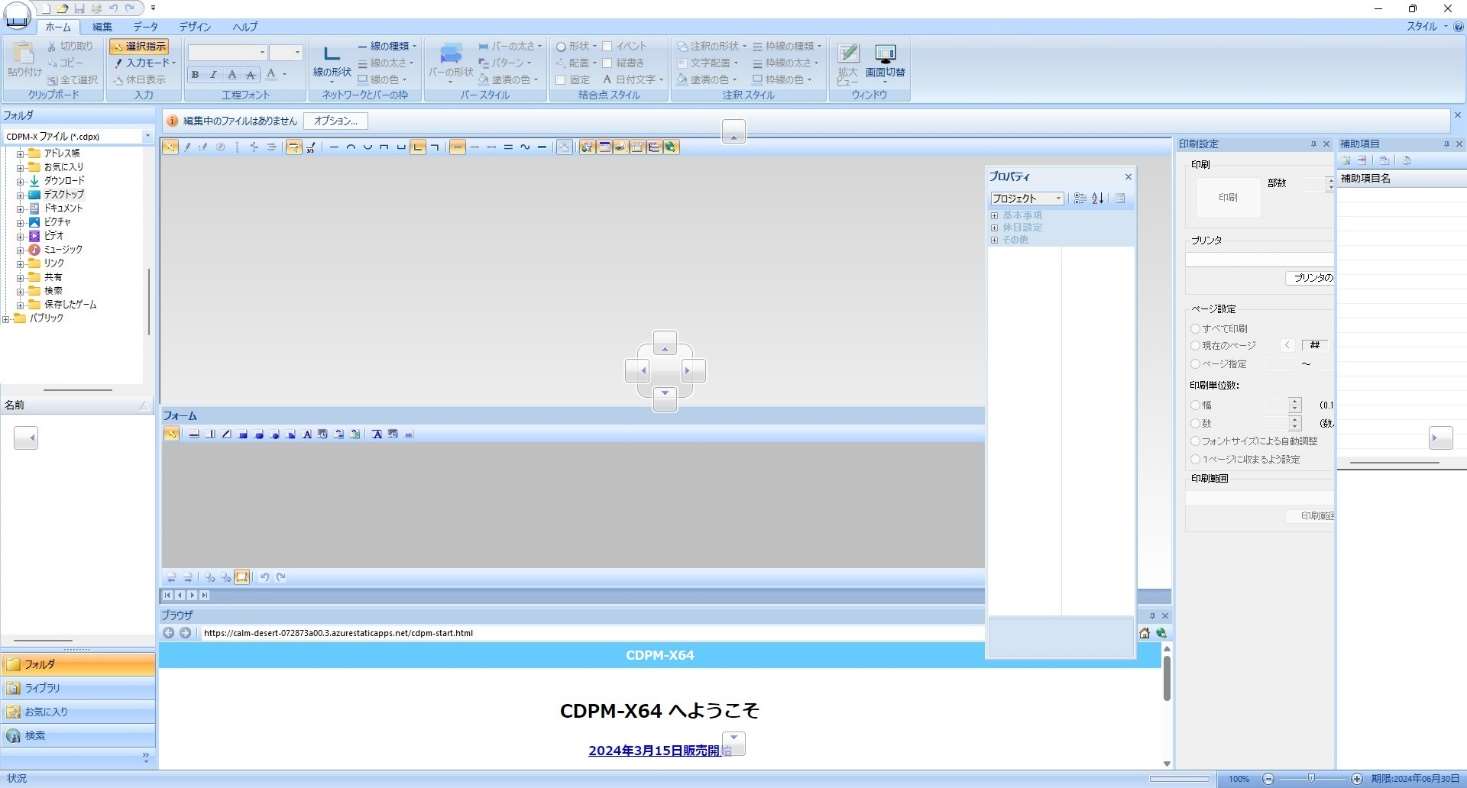Image resolution: width=1467 pixels, height=788 pixels.
Task: Open the プロジェクト dropdown in プロパティ
Action: click(x=1058, y=199)
